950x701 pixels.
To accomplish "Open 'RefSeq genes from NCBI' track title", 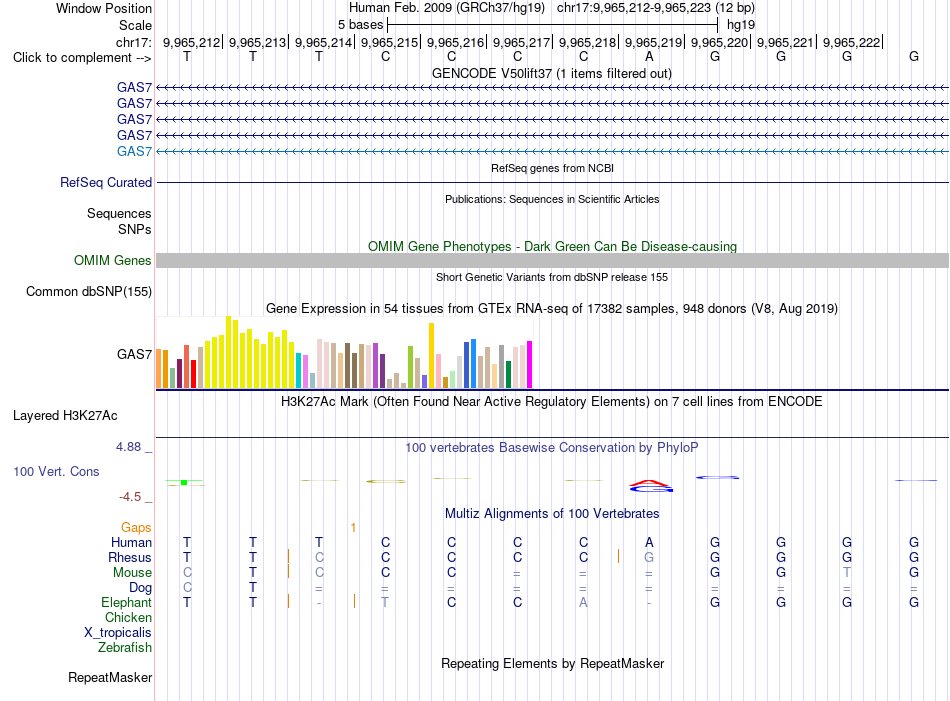I will (x=552, y=168).
